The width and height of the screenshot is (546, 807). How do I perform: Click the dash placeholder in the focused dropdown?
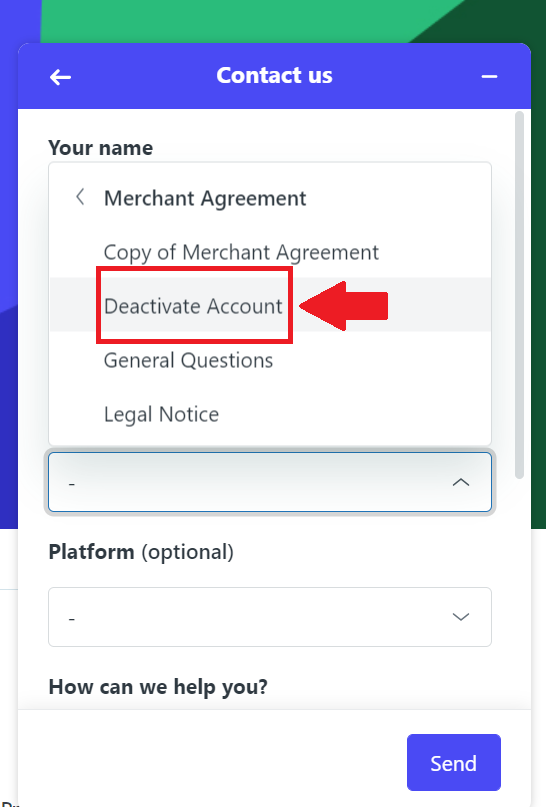click(x=72, y=483)
